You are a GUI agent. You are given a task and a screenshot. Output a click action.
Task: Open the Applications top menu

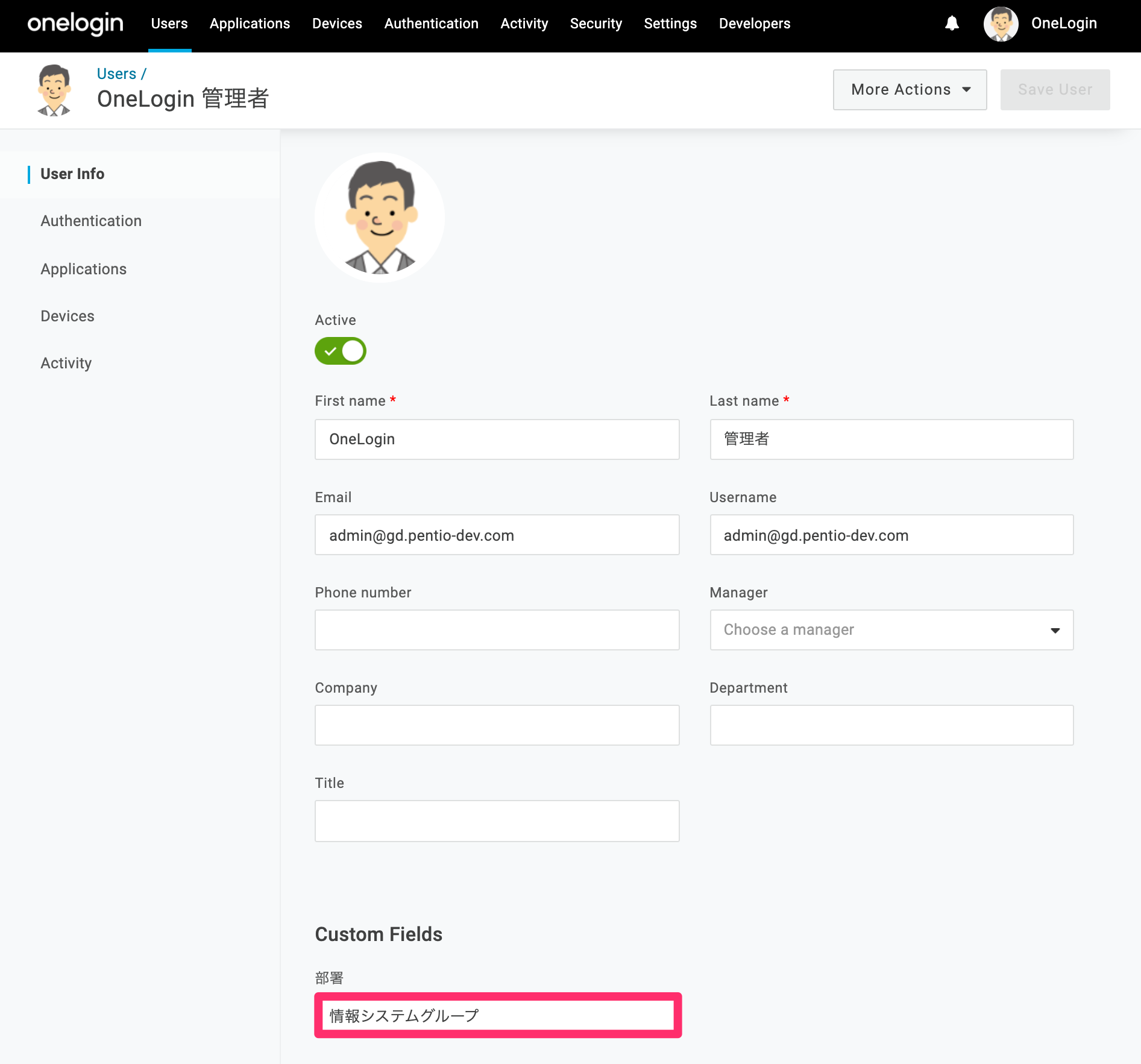point(250,24)
